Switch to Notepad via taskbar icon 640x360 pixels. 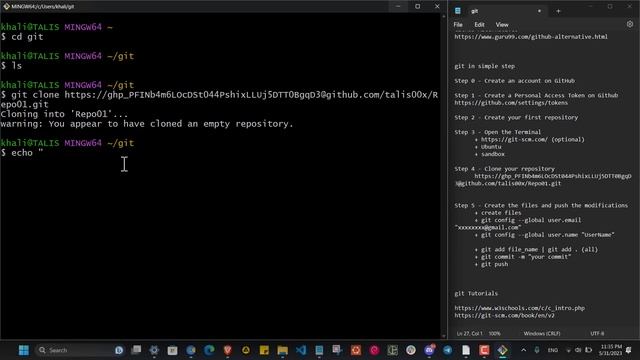pyautogui.click(x=319, y=350)
